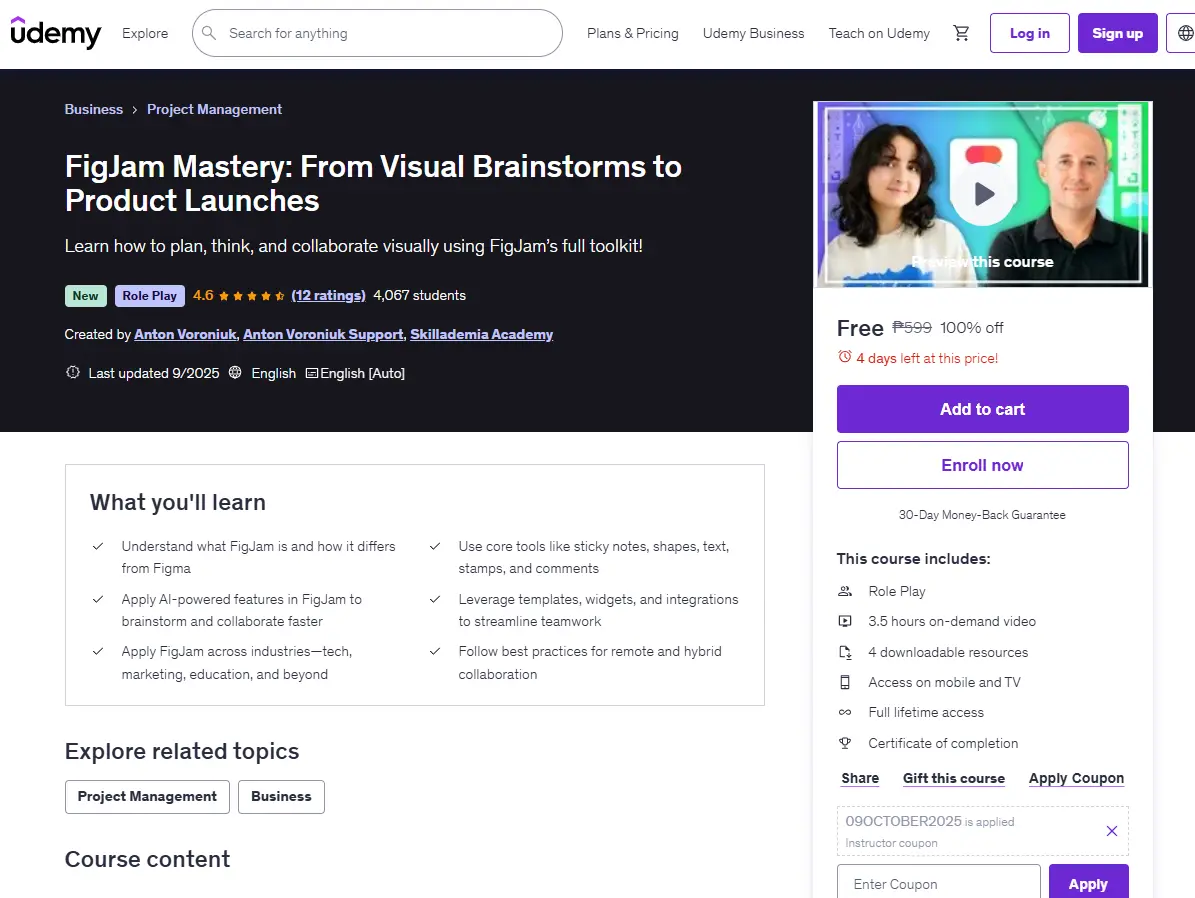Click the Role Play people icon

tap(845, 591)
